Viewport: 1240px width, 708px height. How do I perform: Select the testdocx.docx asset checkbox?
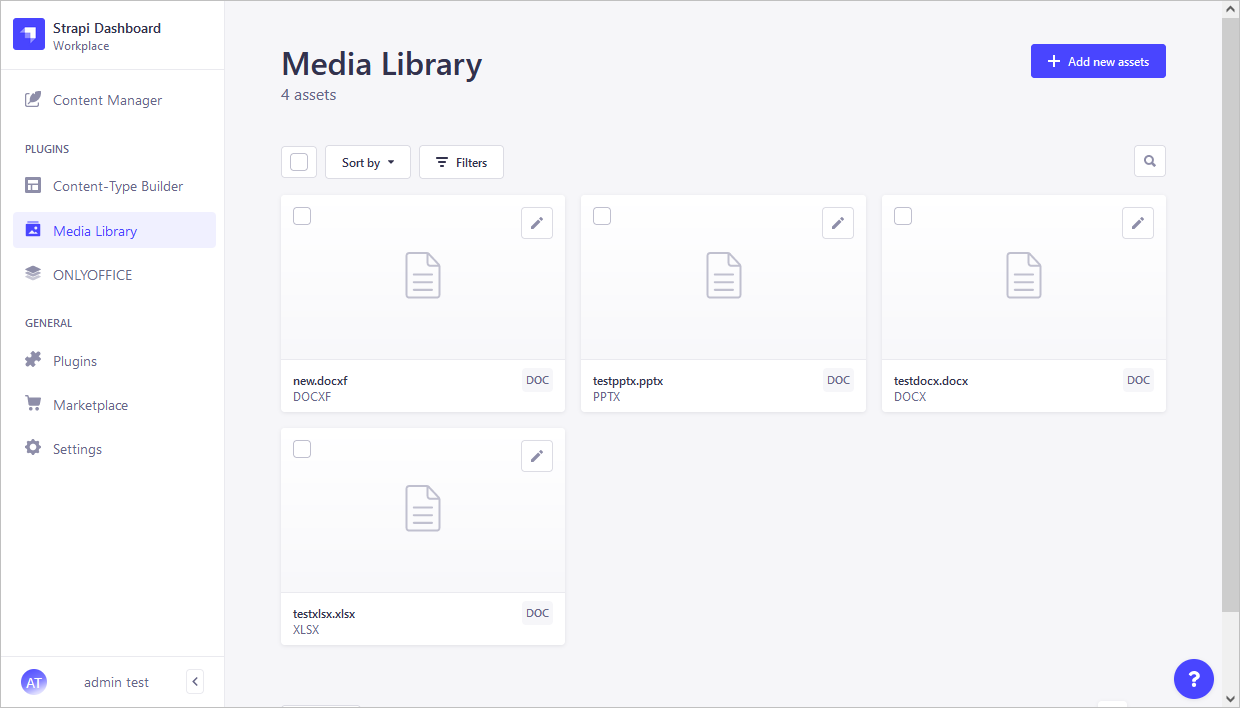click(902, 216)
